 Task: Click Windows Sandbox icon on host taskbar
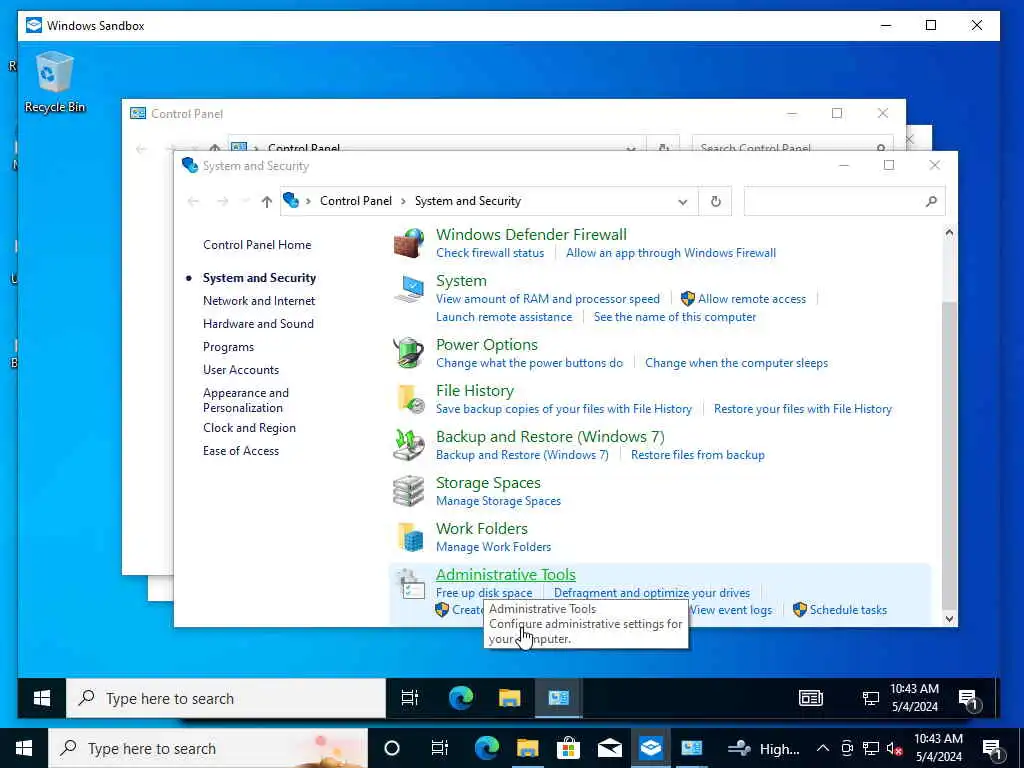point(650,748)
